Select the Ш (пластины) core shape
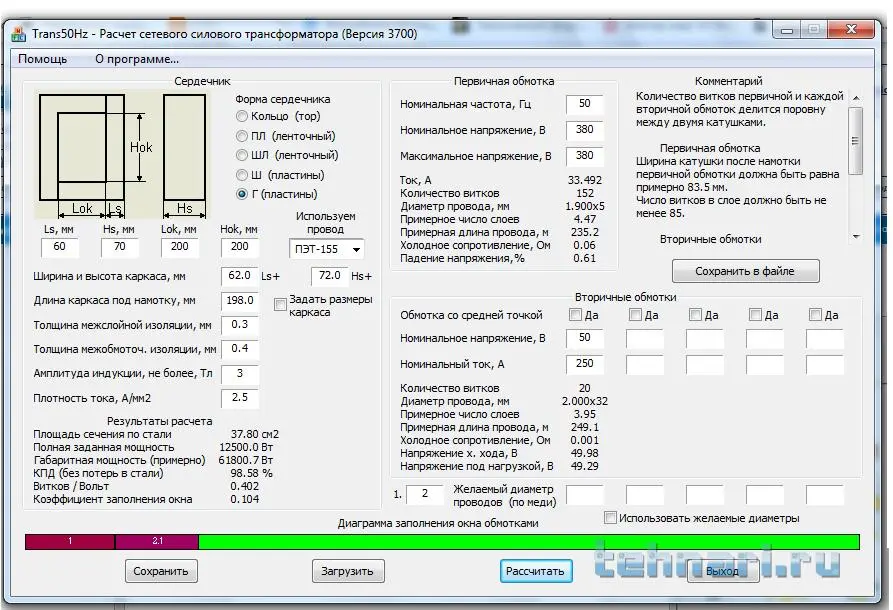Image resolution: width=893 pixels, height=610 pixels. (x=242, y=175)
